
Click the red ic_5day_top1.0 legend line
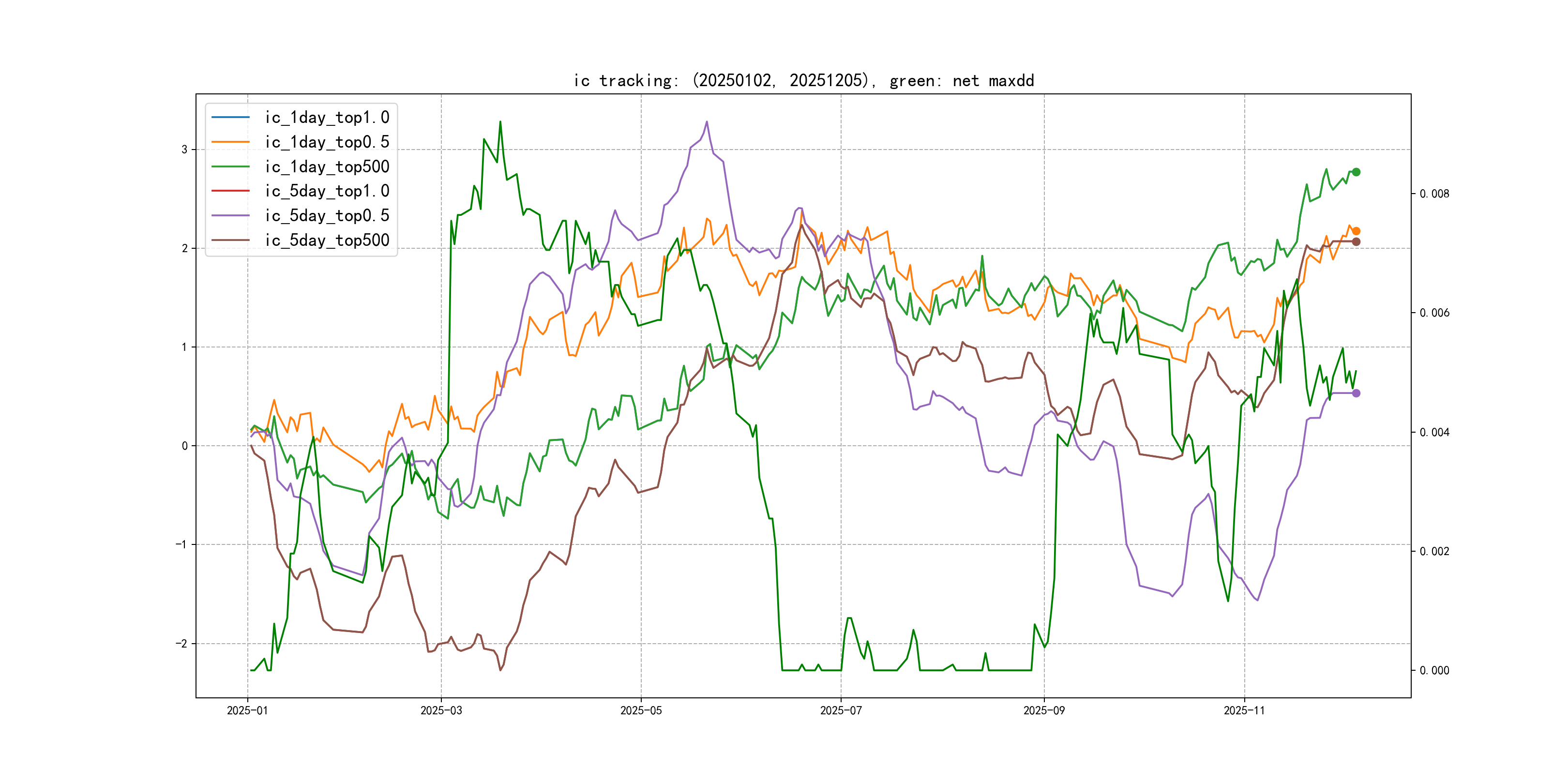pyautogui.click(x=230, y=191)
